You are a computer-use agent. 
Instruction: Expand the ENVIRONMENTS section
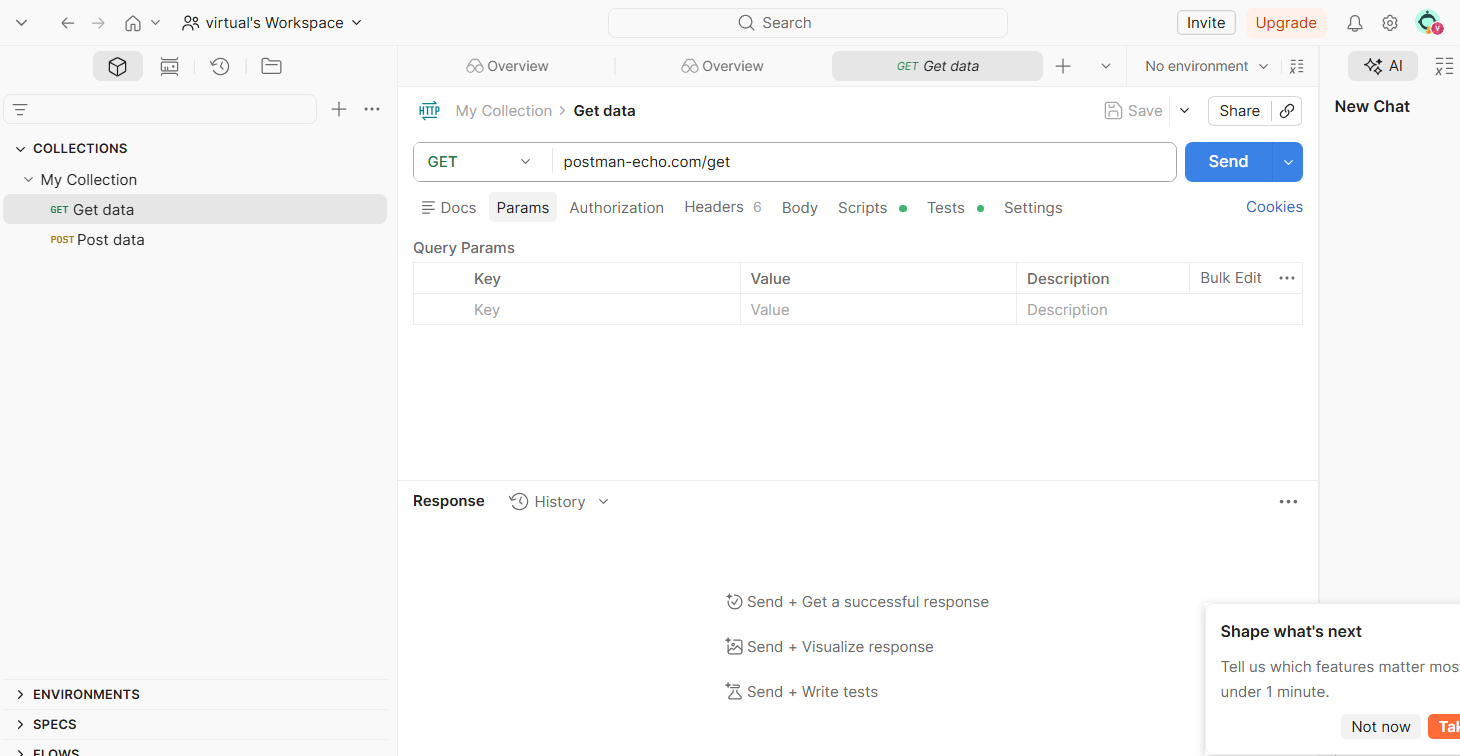[20, 694]
